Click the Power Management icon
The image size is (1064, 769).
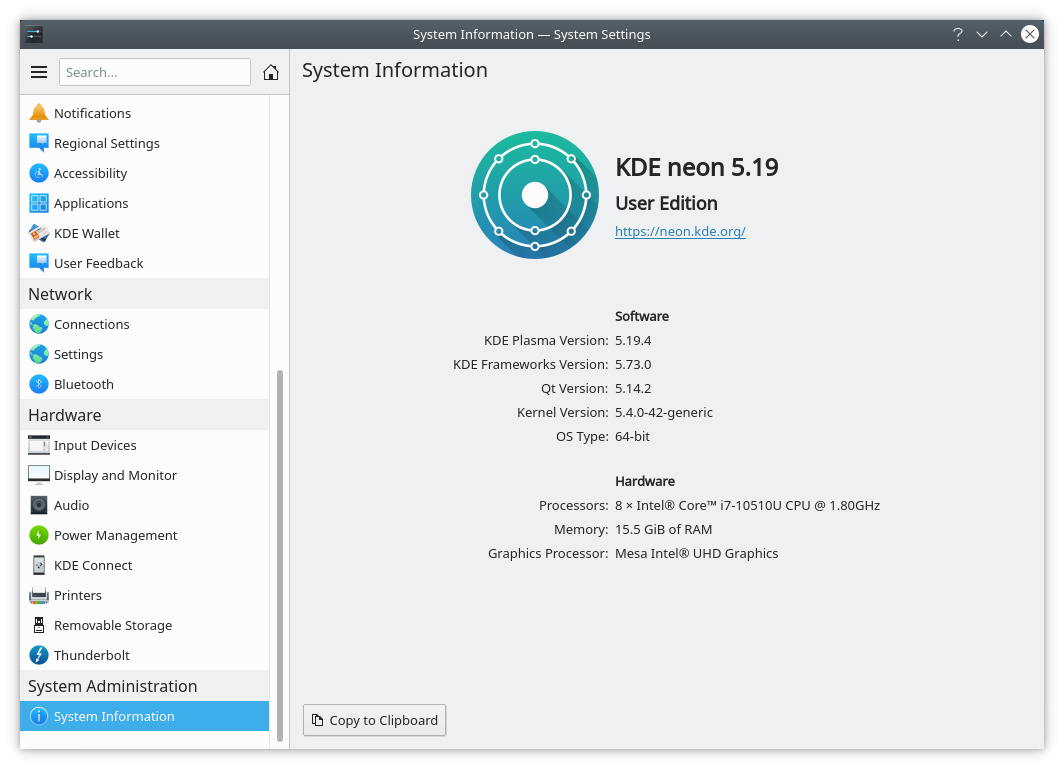click(39, 535)
